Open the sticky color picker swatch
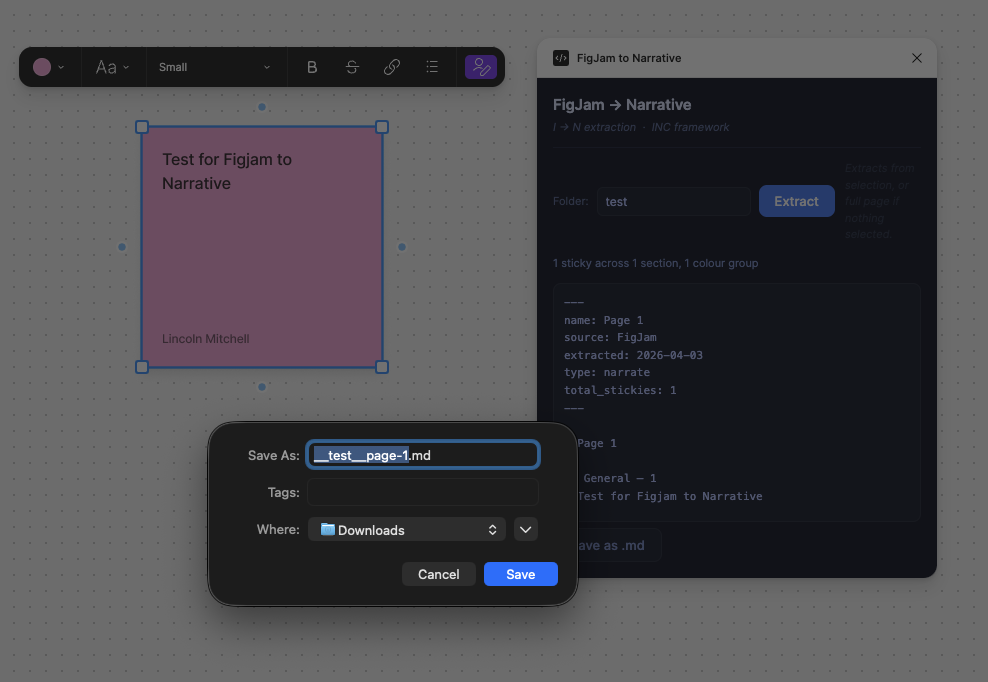The height and width of the screenshot is (682, 988). pos(48,67)
